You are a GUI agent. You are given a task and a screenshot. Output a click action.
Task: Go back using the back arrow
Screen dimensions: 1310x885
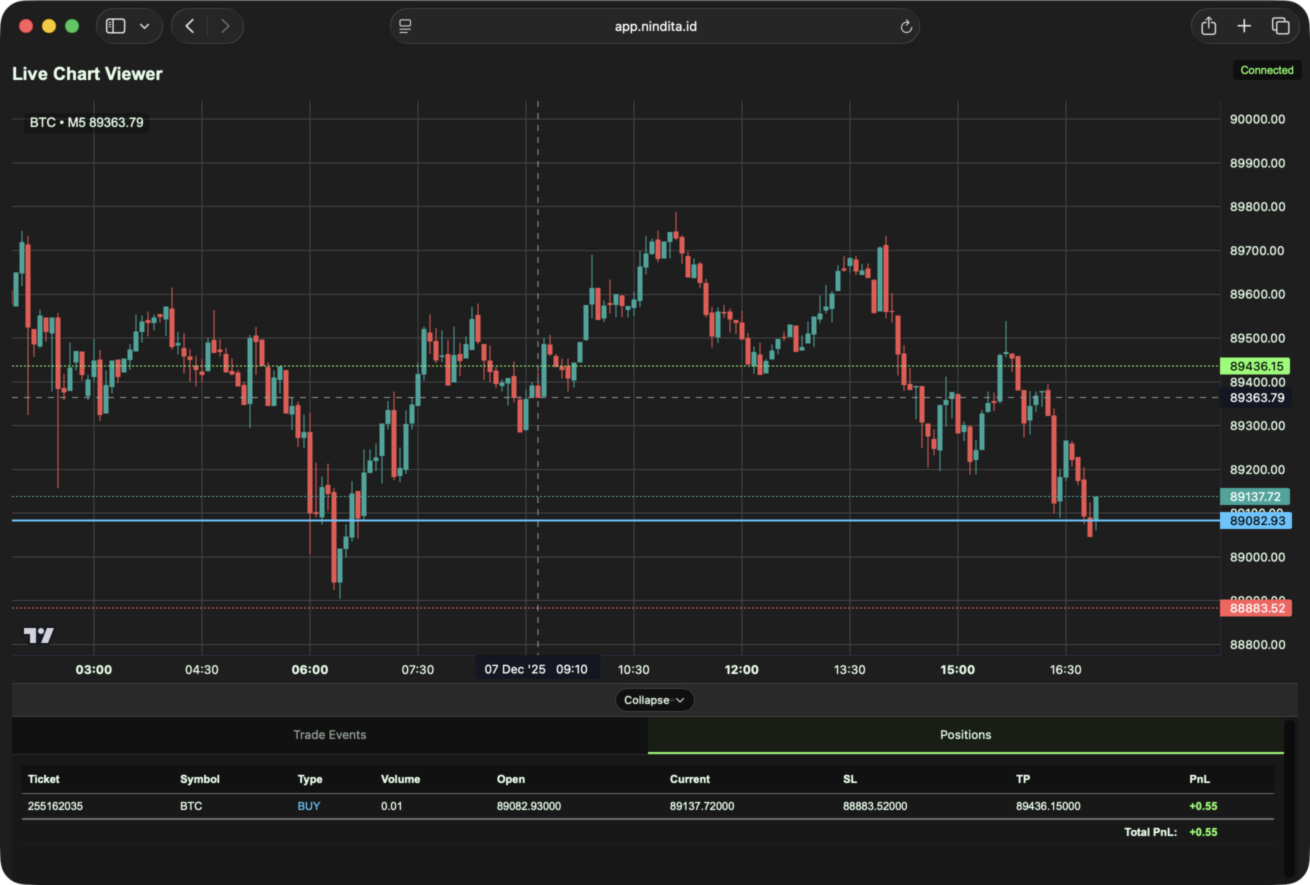190,26
